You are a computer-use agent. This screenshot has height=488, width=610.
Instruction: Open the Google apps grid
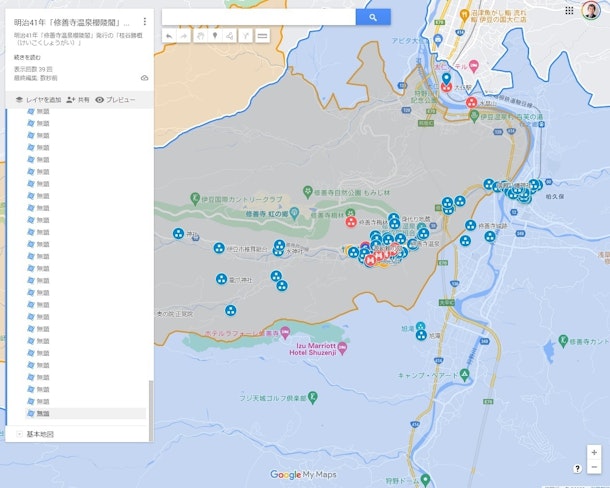569,10
